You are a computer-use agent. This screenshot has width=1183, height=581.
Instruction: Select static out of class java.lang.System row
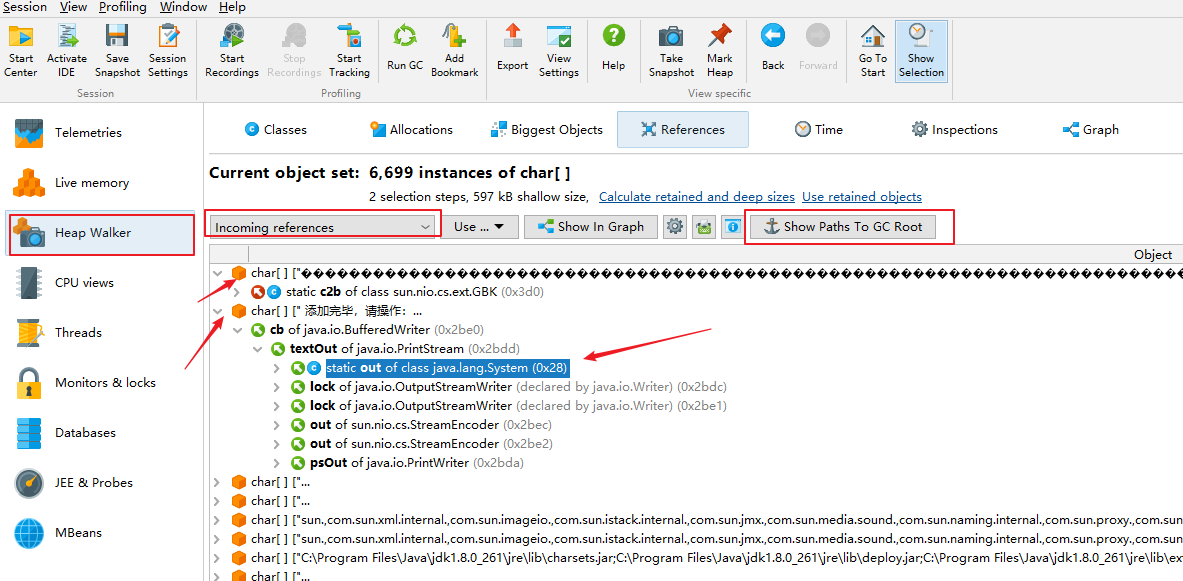pos(447,367)
